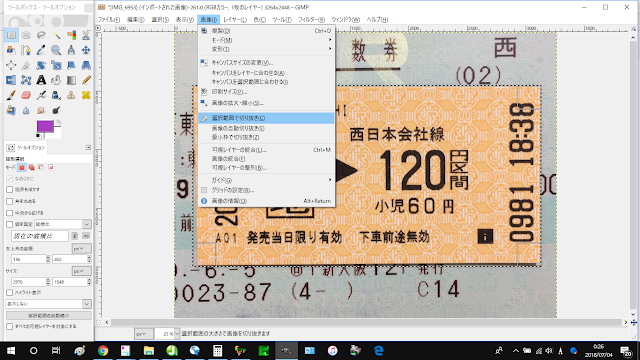Open the status bar unit px dropdown
This screenshot has height=360, width=640.
pos(143,333)
